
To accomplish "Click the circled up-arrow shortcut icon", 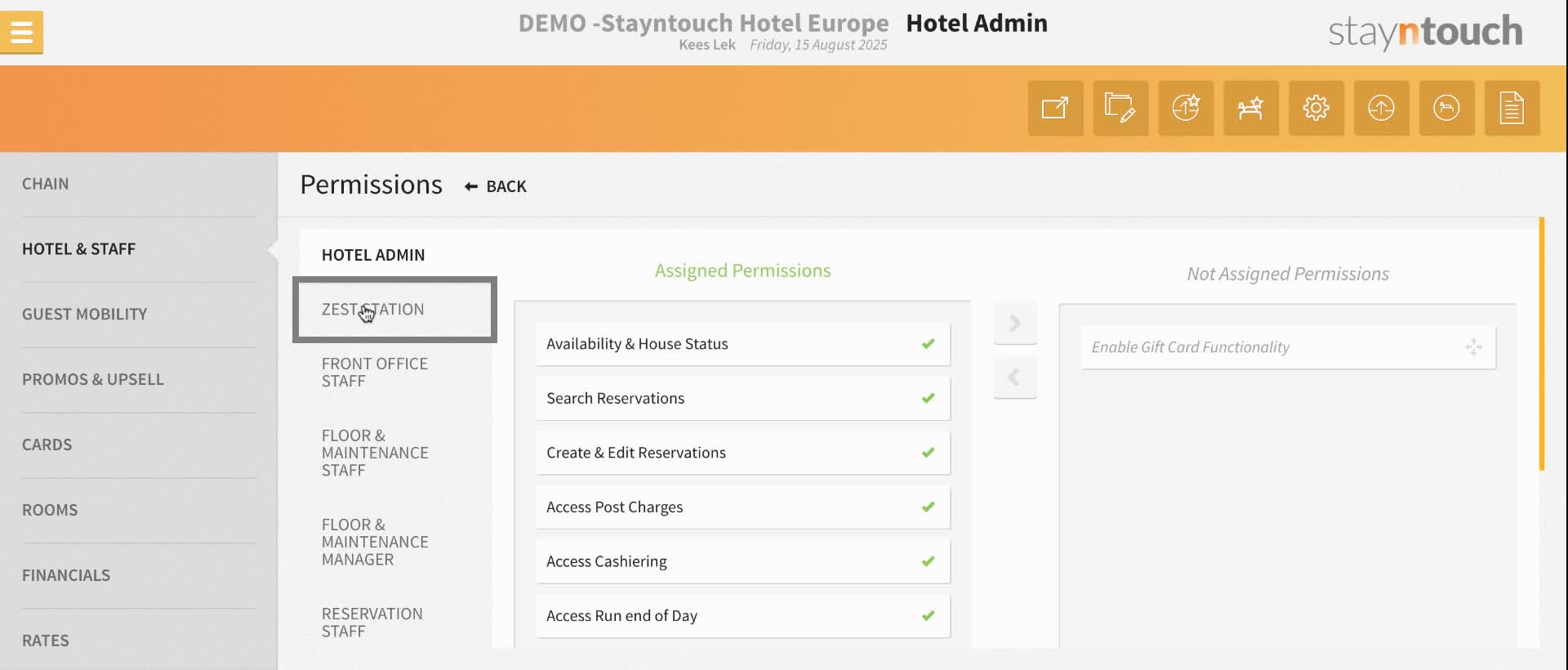I will click(x=1382, y=108).
